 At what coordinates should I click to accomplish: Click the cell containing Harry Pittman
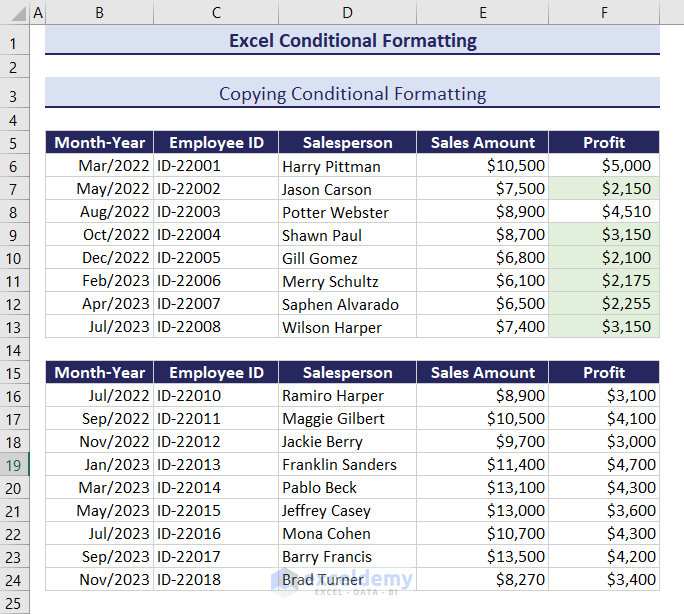click(x=347, y=166)
